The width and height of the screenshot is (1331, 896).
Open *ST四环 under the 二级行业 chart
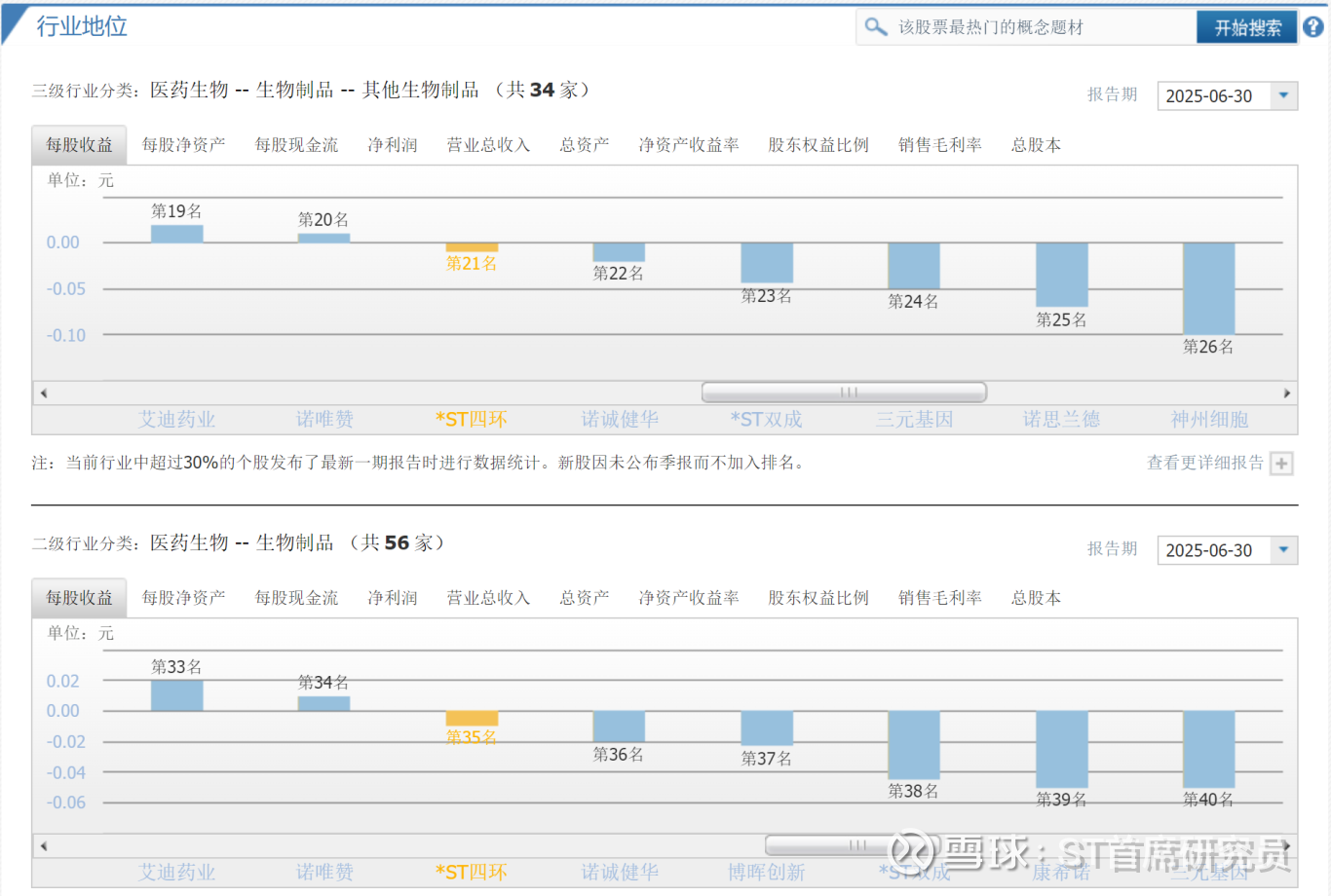coord(472,873)
